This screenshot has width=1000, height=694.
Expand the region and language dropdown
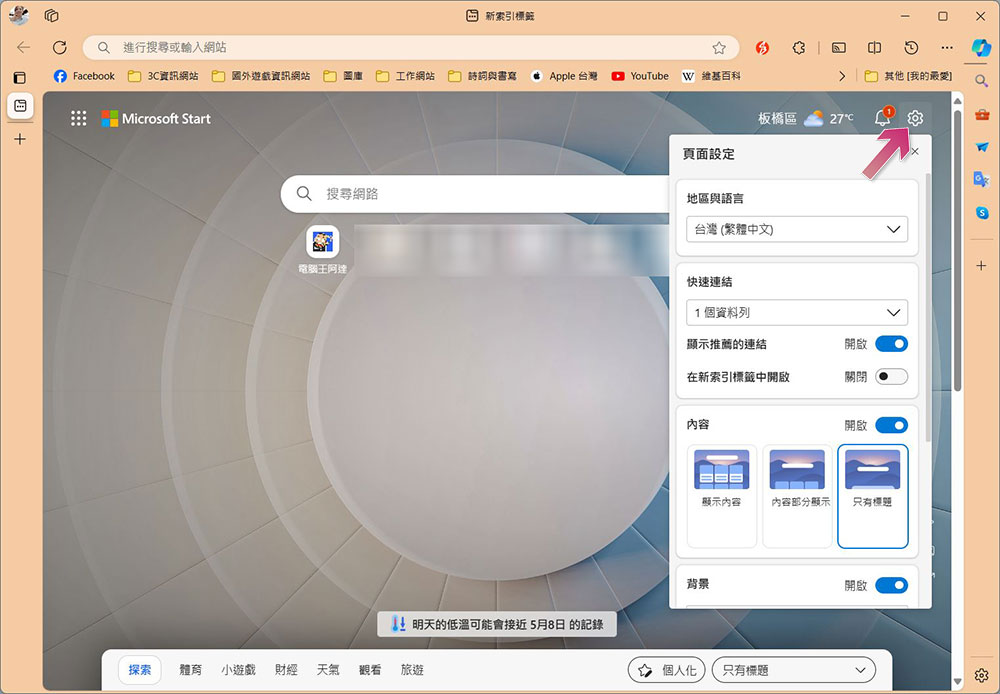tap(797, 229)
